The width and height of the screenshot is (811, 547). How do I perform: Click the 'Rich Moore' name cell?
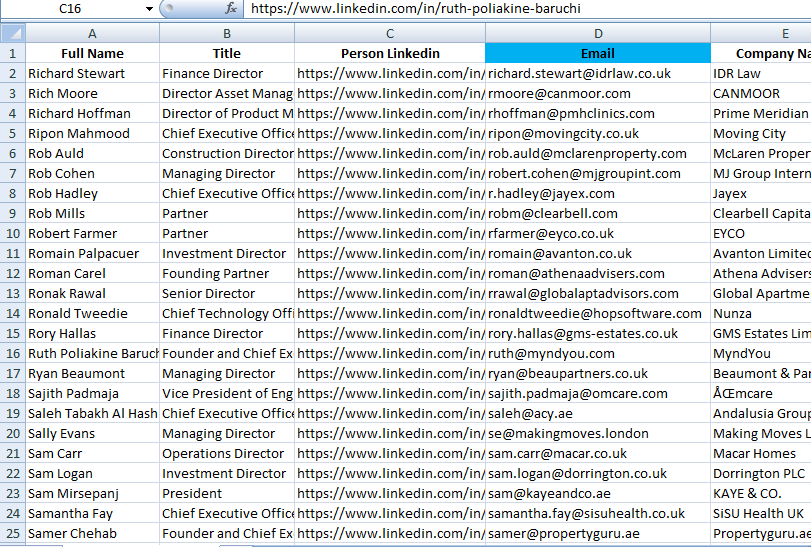93,94
